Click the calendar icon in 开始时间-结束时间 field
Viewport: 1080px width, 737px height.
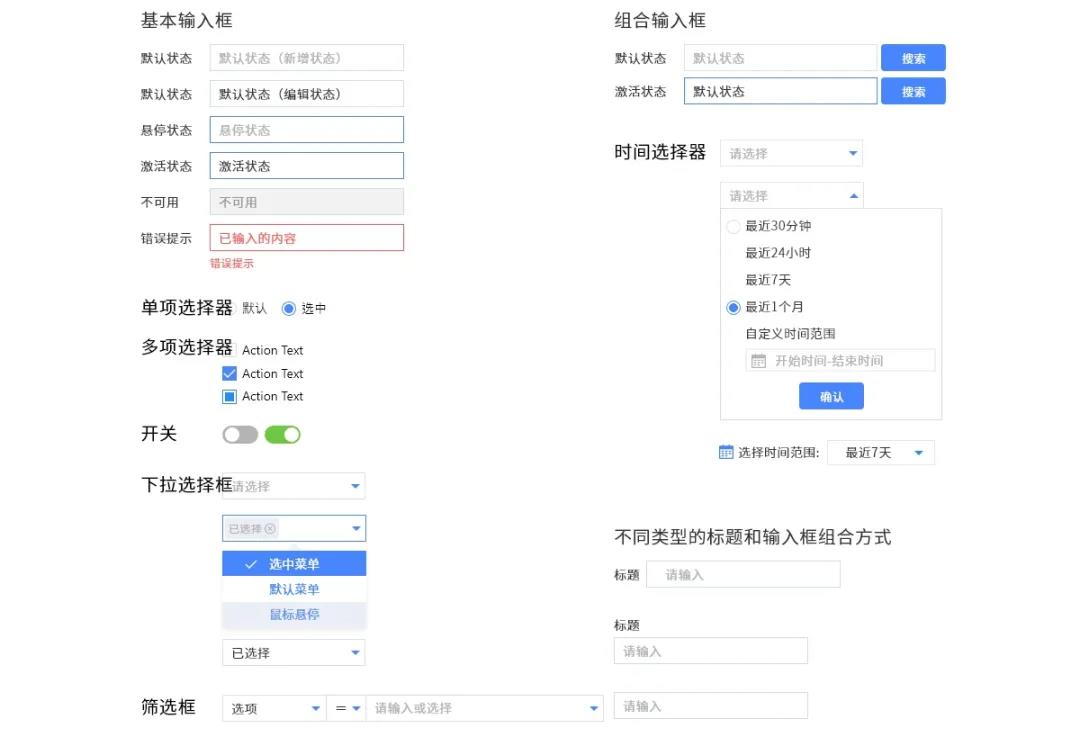point(758,361)
